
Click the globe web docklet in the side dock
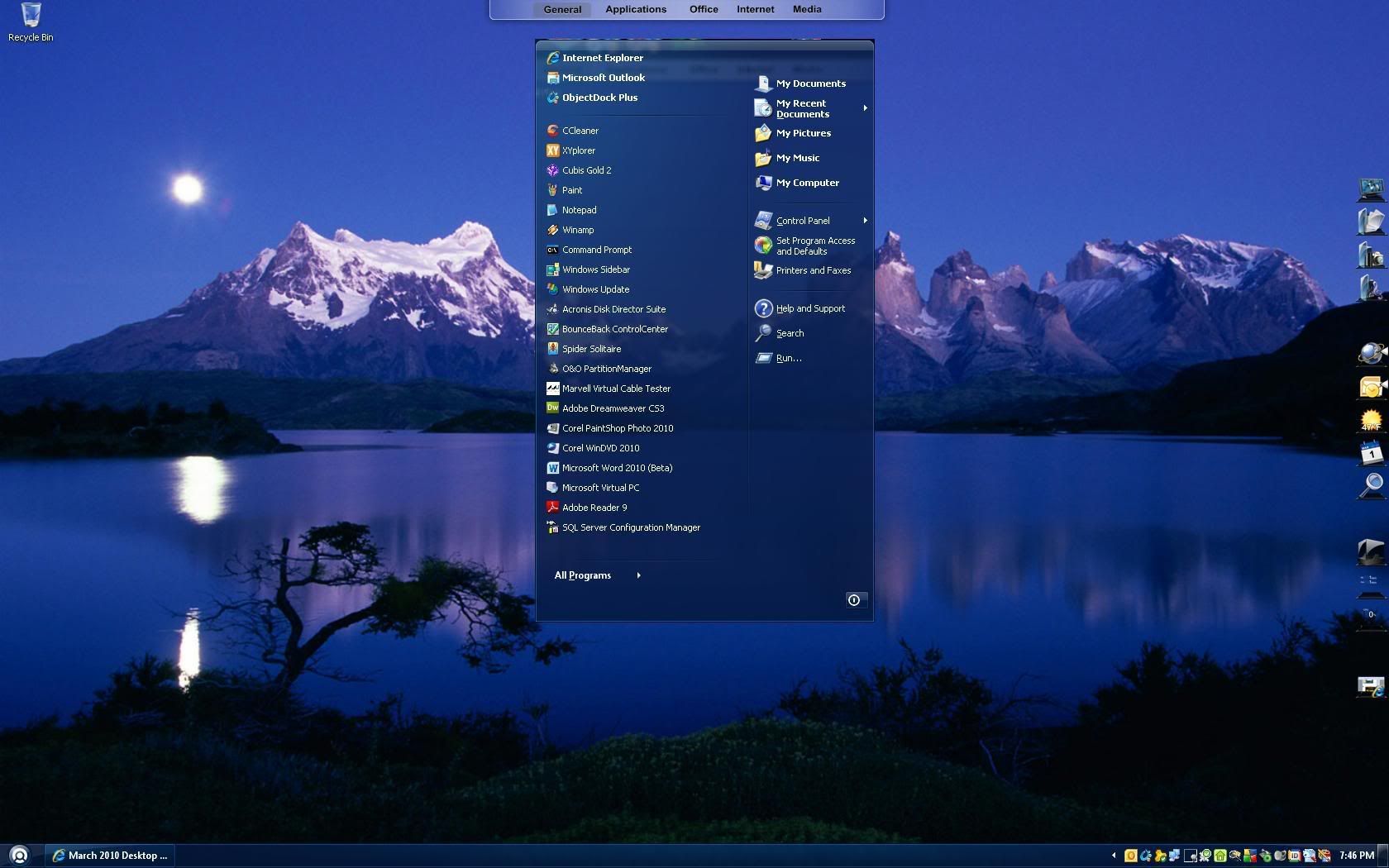tap(1371, 354)
